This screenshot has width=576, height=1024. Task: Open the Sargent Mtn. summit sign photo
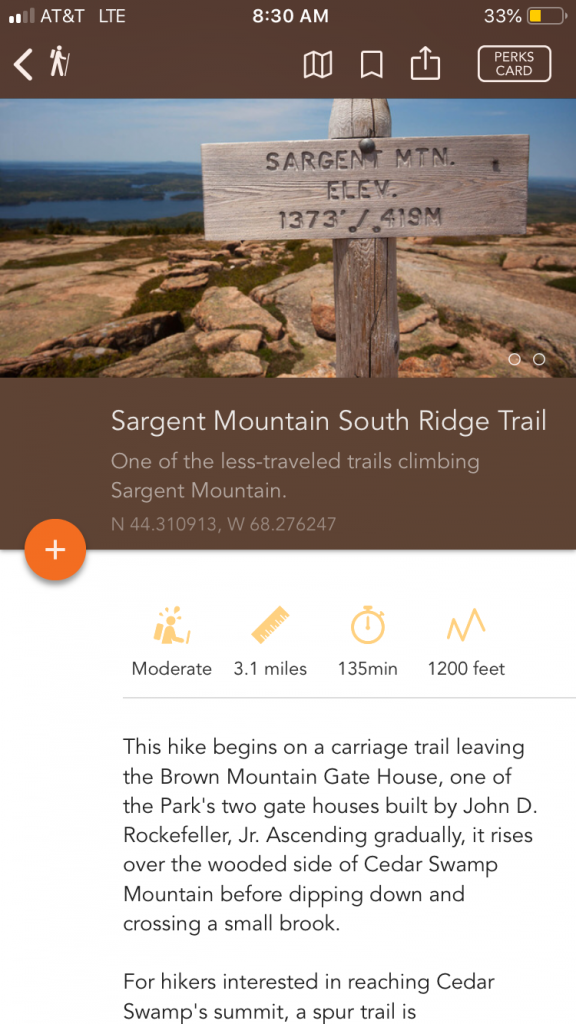coord(288,238)
